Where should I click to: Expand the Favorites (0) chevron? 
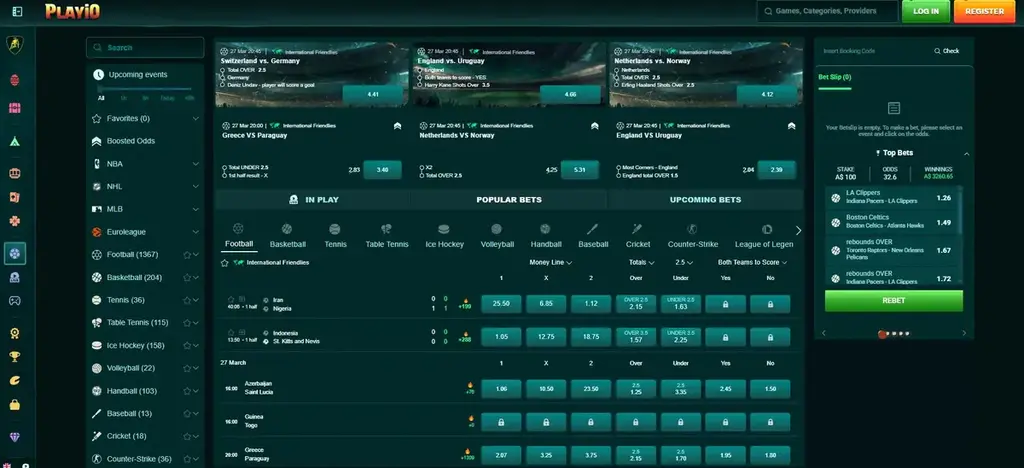pos(195,119)
